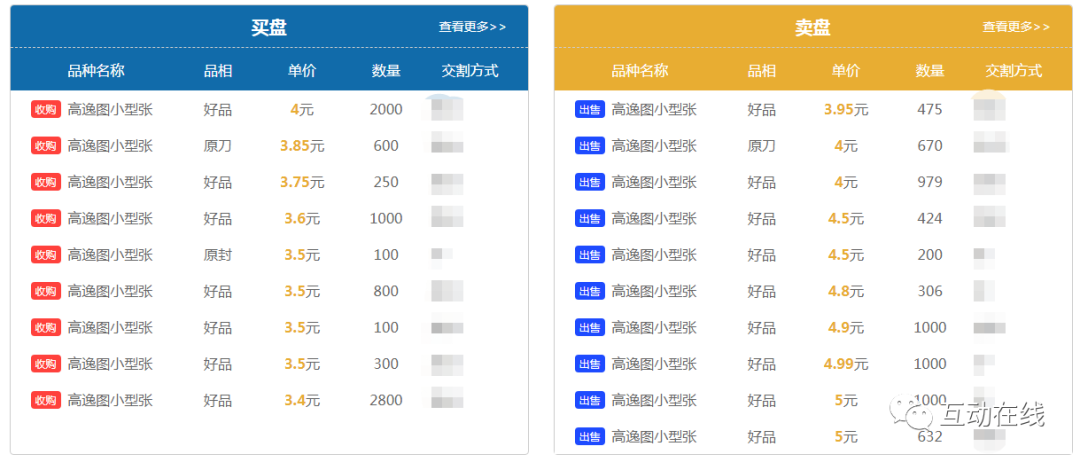The height and width of the screenshot is (462, 1080).
Task: Click the 3.75元 buy price
Action: point(302,182)
